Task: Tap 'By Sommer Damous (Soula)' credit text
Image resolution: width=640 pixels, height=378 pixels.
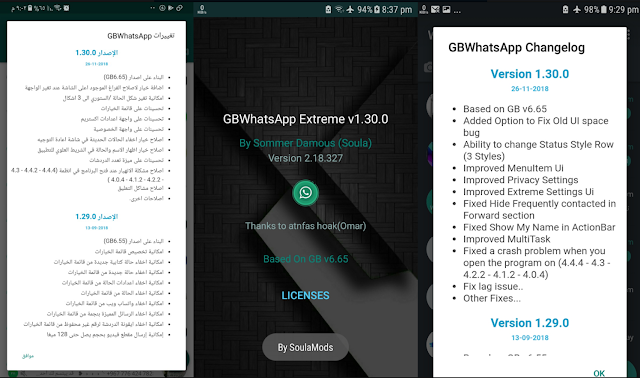Action: pyautogui.click(x=305, y=143)
